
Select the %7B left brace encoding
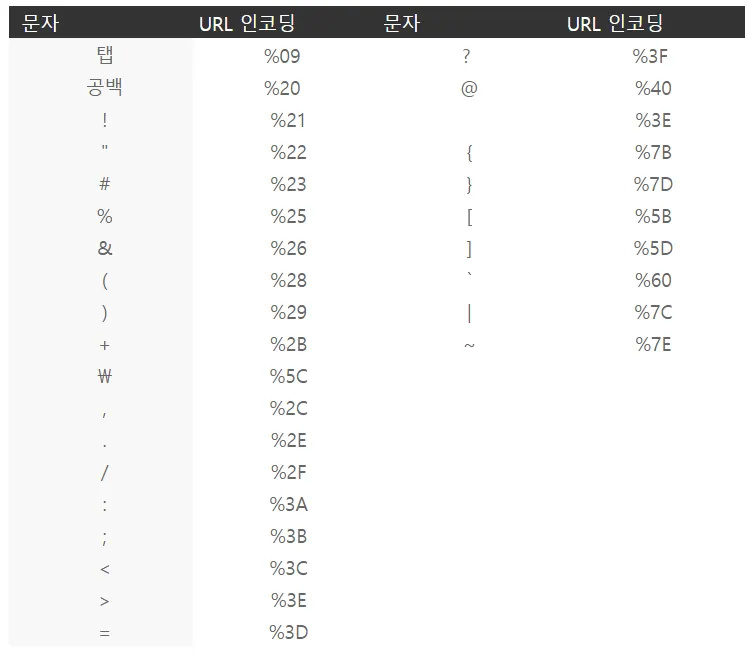[x=653, y=153]
